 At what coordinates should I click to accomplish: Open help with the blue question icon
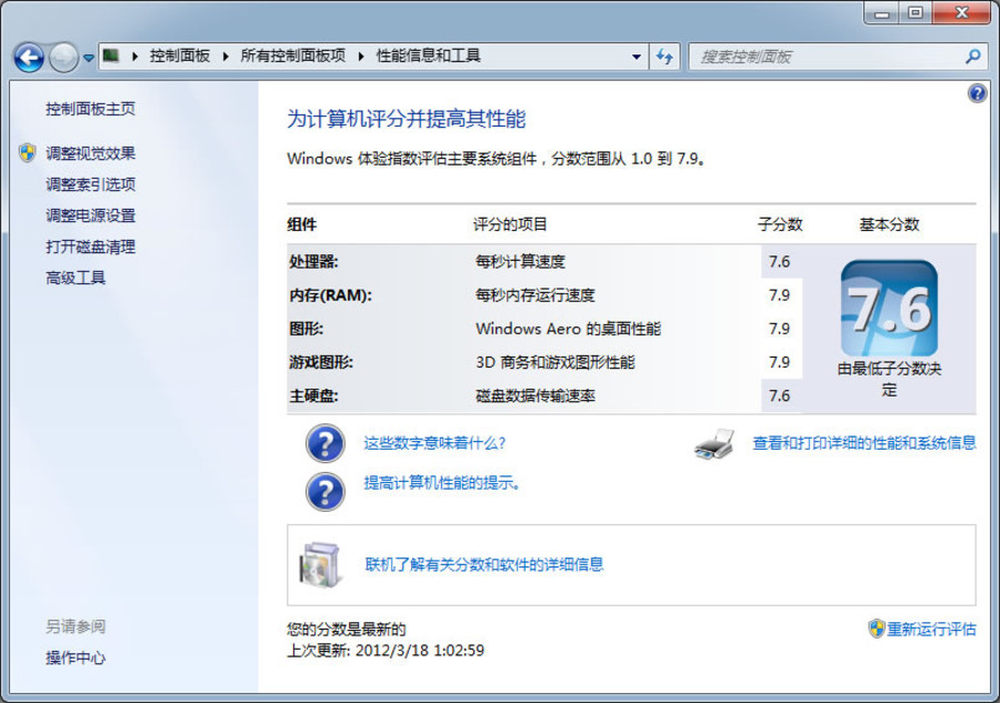[976, 94]
